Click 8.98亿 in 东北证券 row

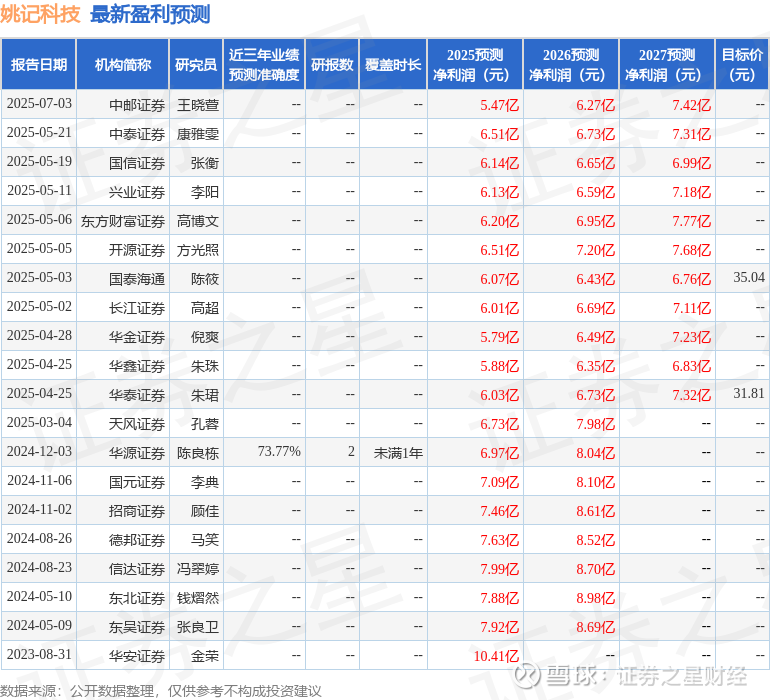pyautogui.click(x=596, y=597)
